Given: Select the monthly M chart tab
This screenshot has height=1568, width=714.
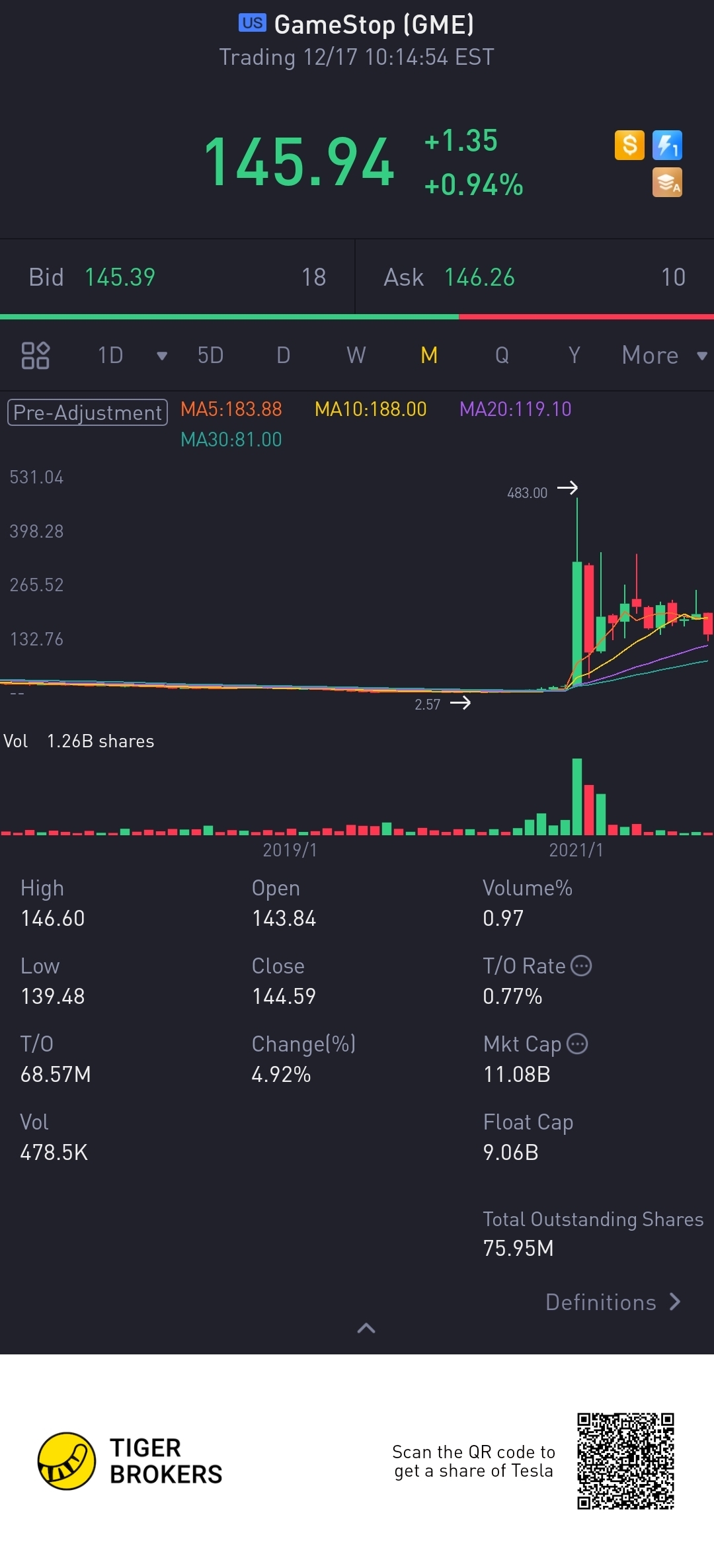Looking at the screenshot, I should (x=429, y=355).
